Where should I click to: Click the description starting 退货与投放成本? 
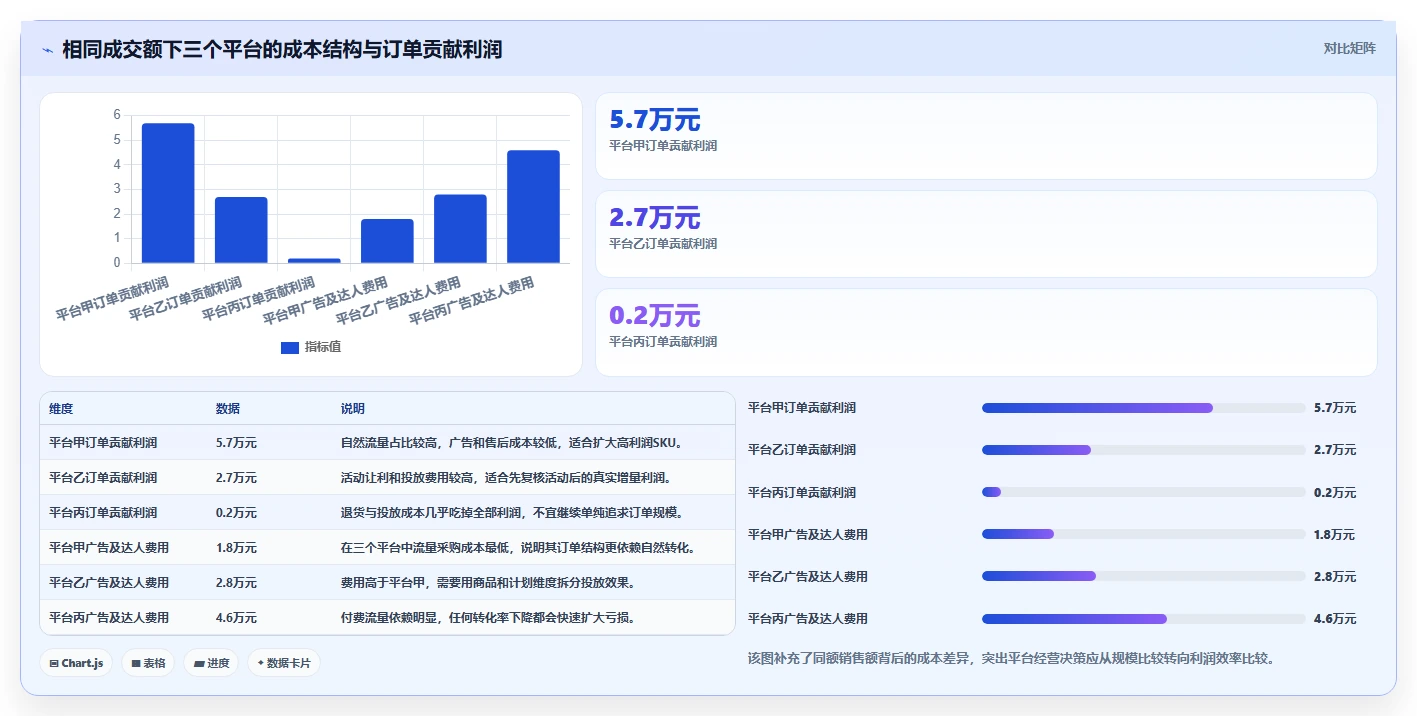coord(511,512)
